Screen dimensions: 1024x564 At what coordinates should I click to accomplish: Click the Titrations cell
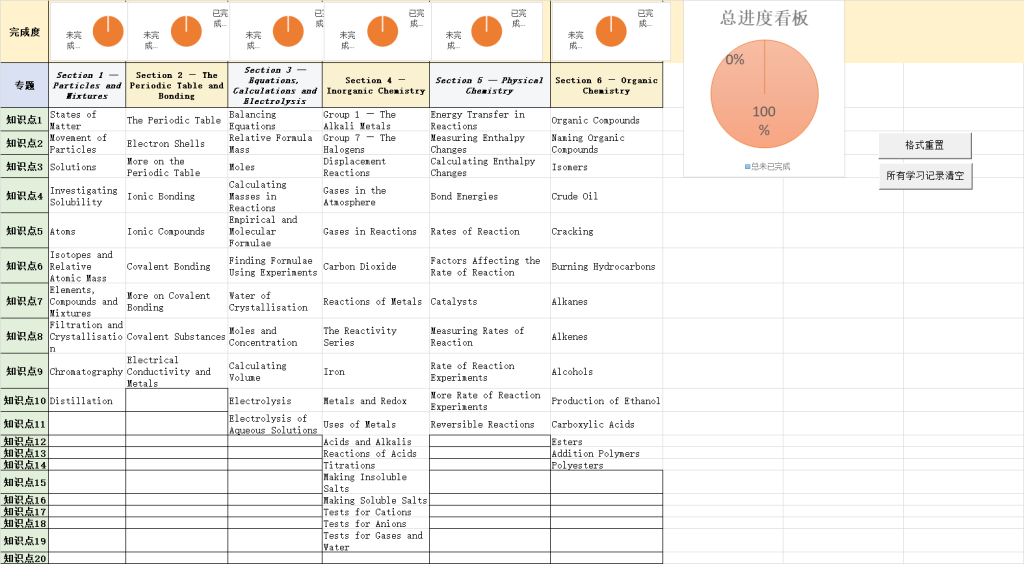pyautogui.click(x=376, y=465)
